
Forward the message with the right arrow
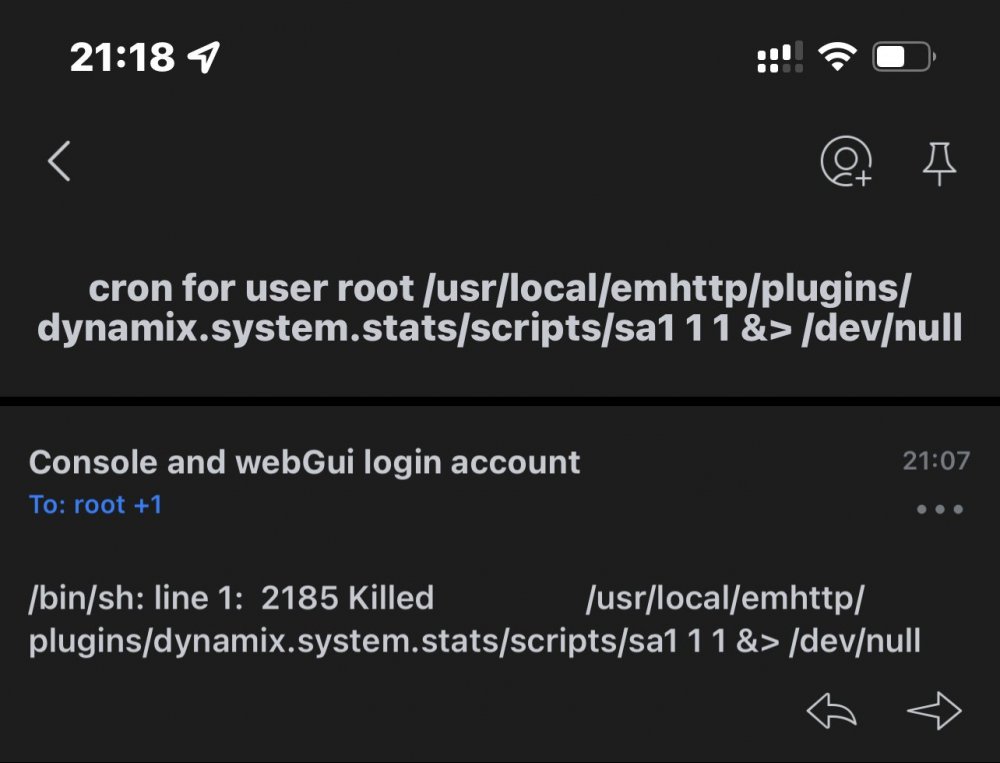pyautogui.click(x=934, y=710)
